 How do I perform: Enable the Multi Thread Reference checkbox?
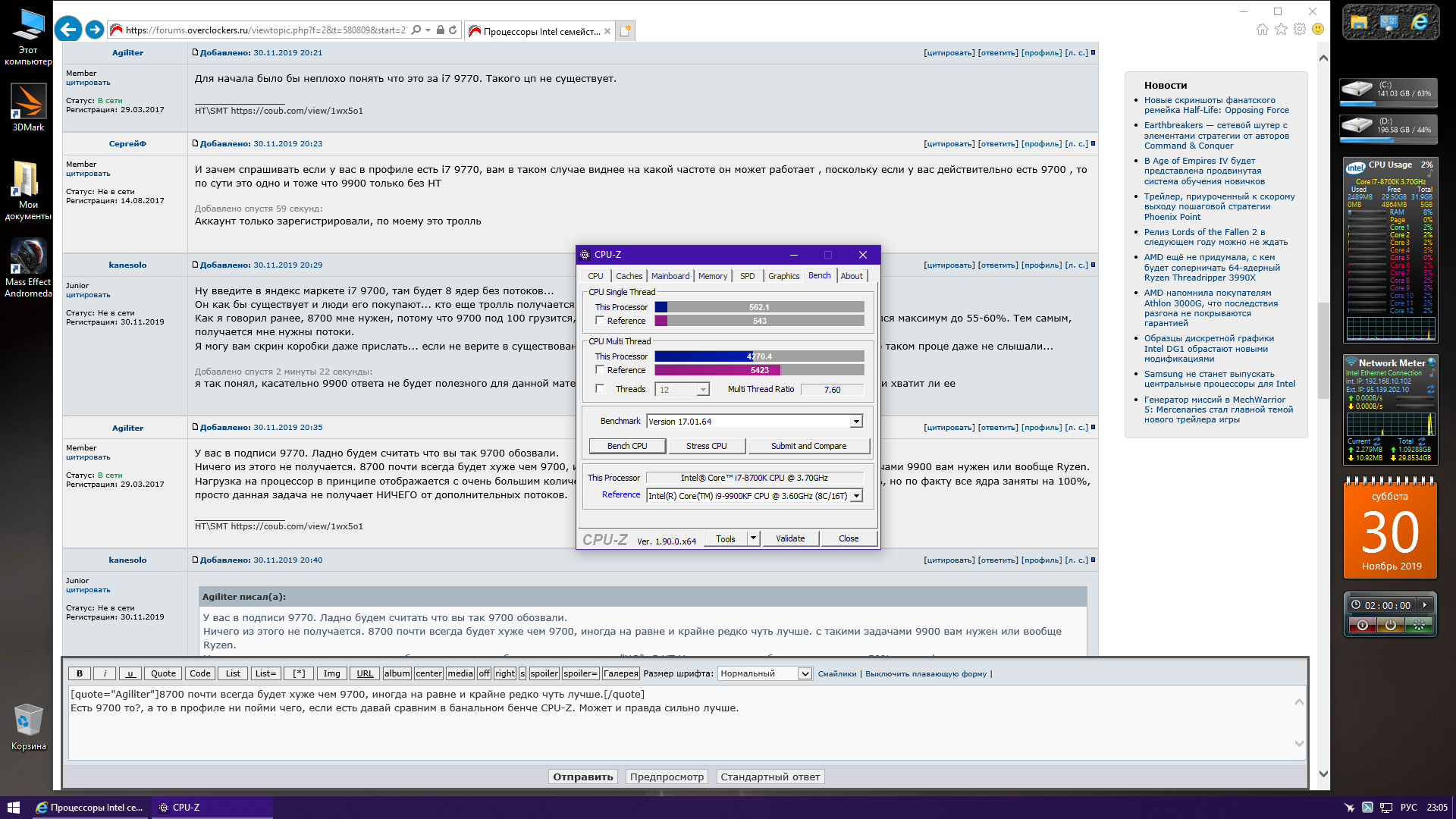(x=600, y=370)
